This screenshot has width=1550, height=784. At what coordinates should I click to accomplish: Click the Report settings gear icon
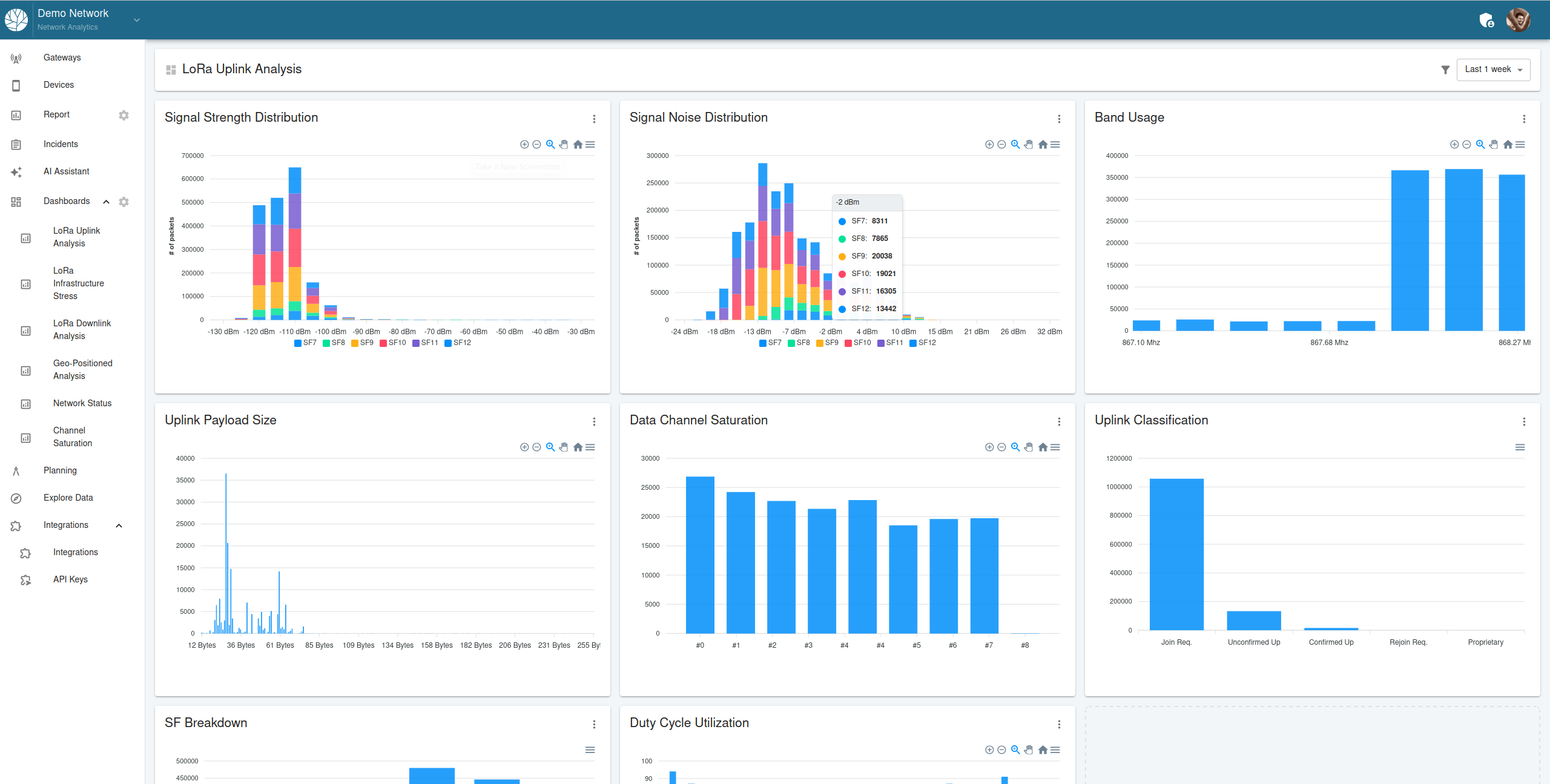click(x=124, y=115)
